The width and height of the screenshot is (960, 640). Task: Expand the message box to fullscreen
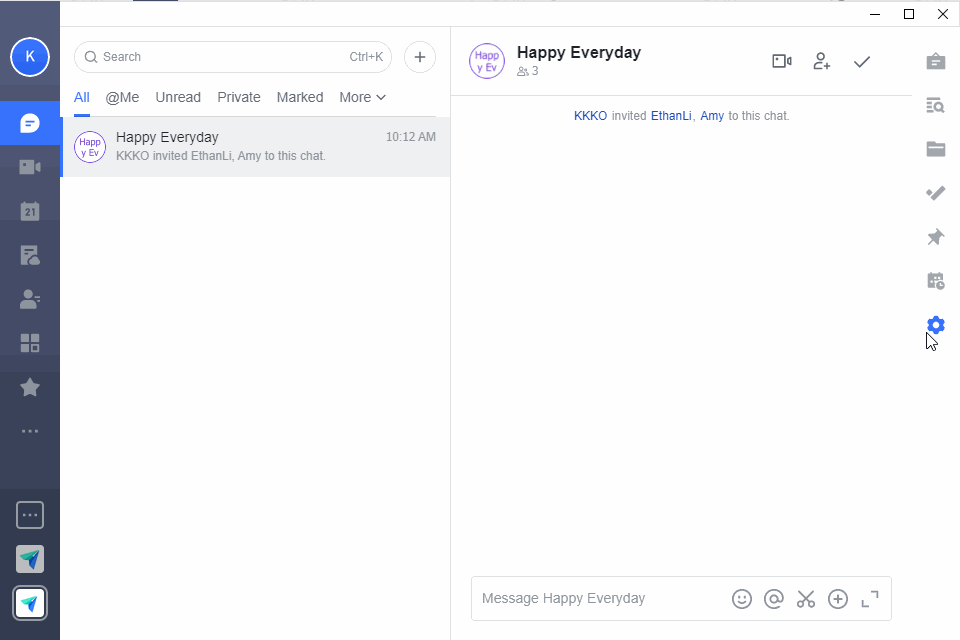[870, 598]
